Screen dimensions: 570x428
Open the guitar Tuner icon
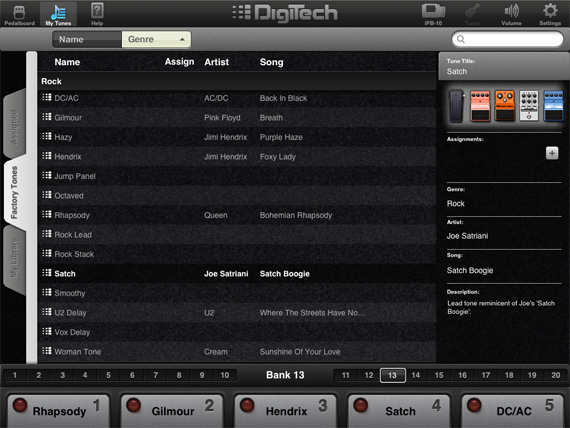coord(472,15)
